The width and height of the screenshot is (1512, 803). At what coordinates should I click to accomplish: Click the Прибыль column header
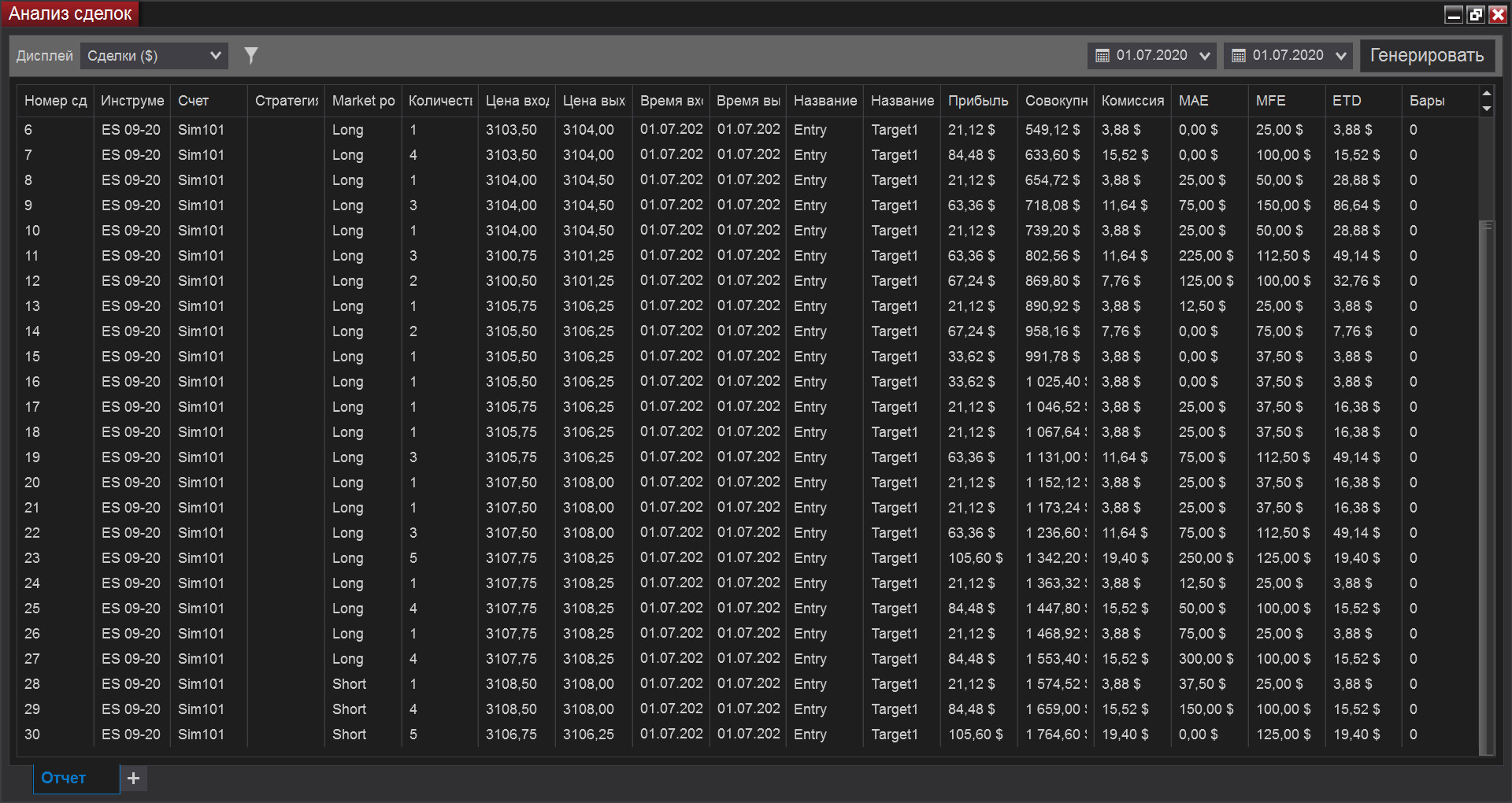[979, 101]
